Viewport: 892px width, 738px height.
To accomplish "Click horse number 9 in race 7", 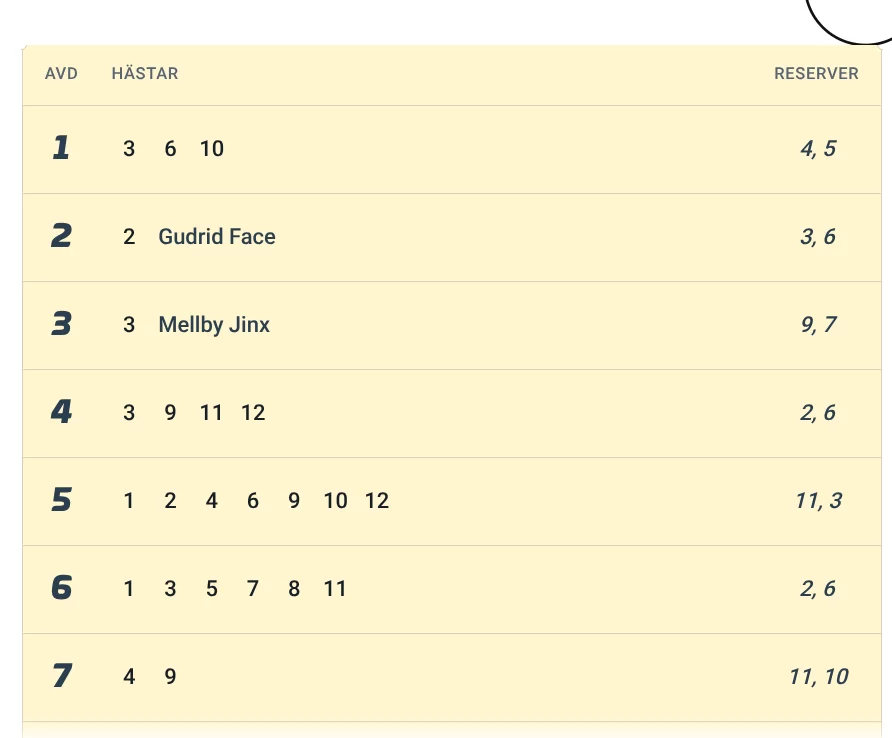I will [170, 677].
